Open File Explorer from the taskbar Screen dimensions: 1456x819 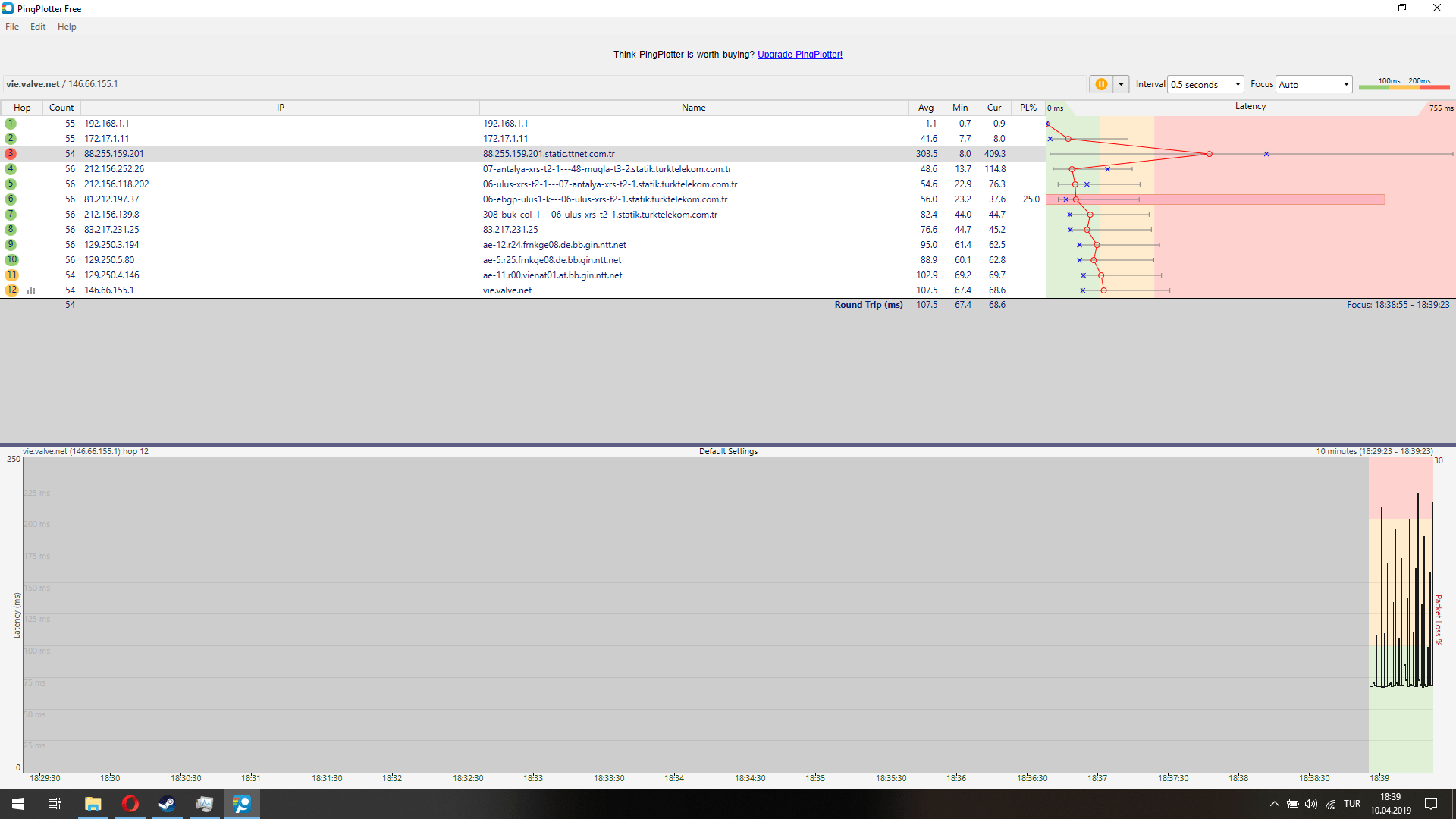(93, 804)
